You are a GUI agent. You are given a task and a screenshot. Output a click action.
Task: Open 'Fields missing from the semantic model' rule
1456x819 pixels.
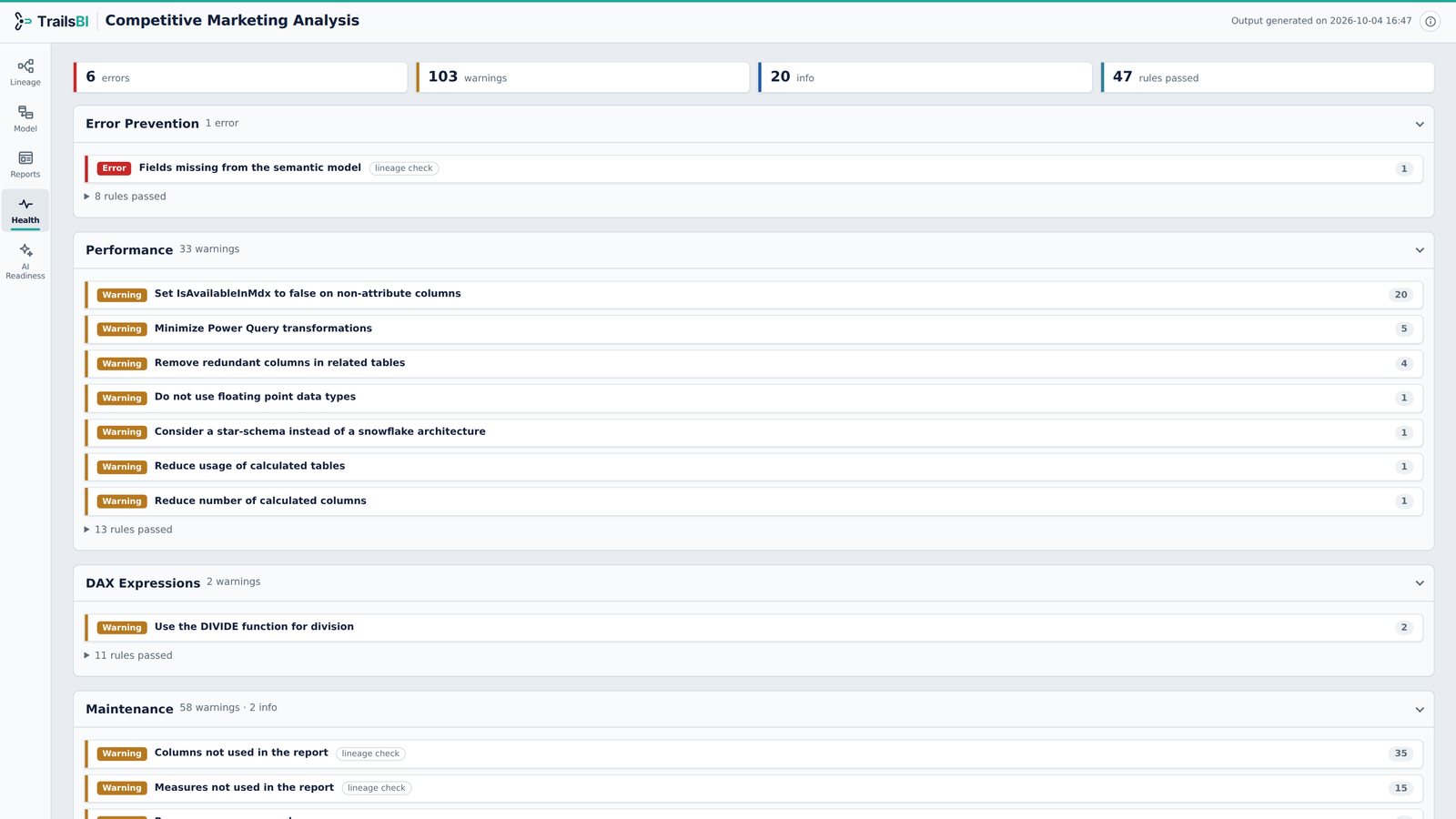pos(753,168)
